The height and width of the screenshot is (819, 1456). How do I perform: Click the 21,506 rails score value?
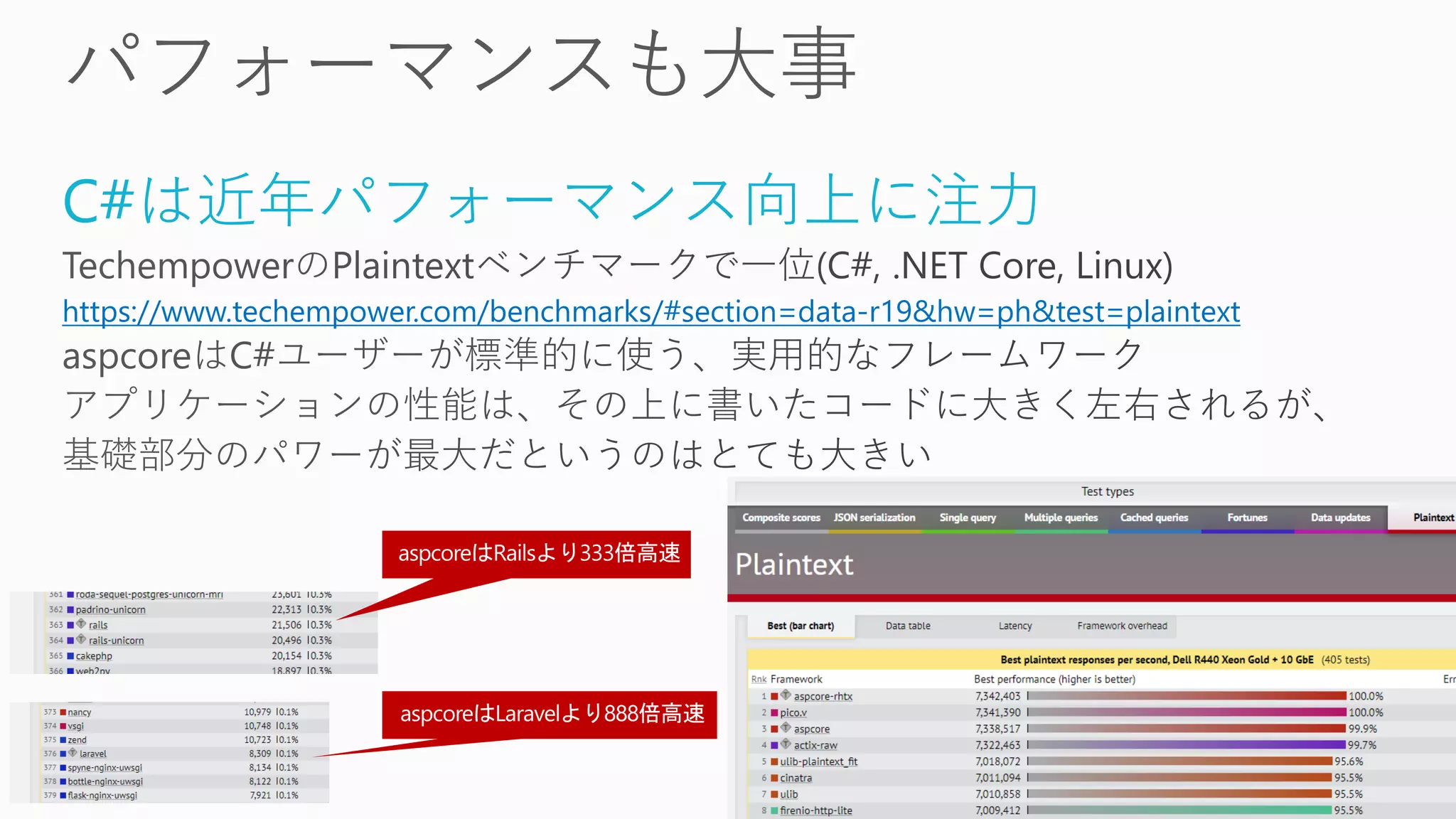coord(287,625)
